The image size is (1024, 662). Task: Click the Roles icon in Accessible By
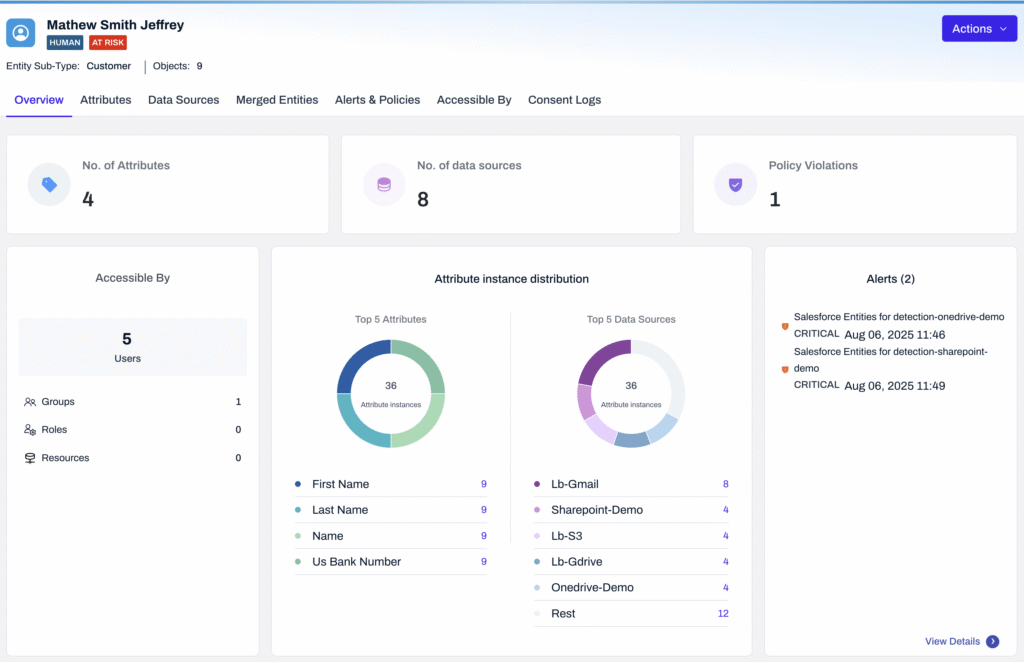[x=30, y=430]
